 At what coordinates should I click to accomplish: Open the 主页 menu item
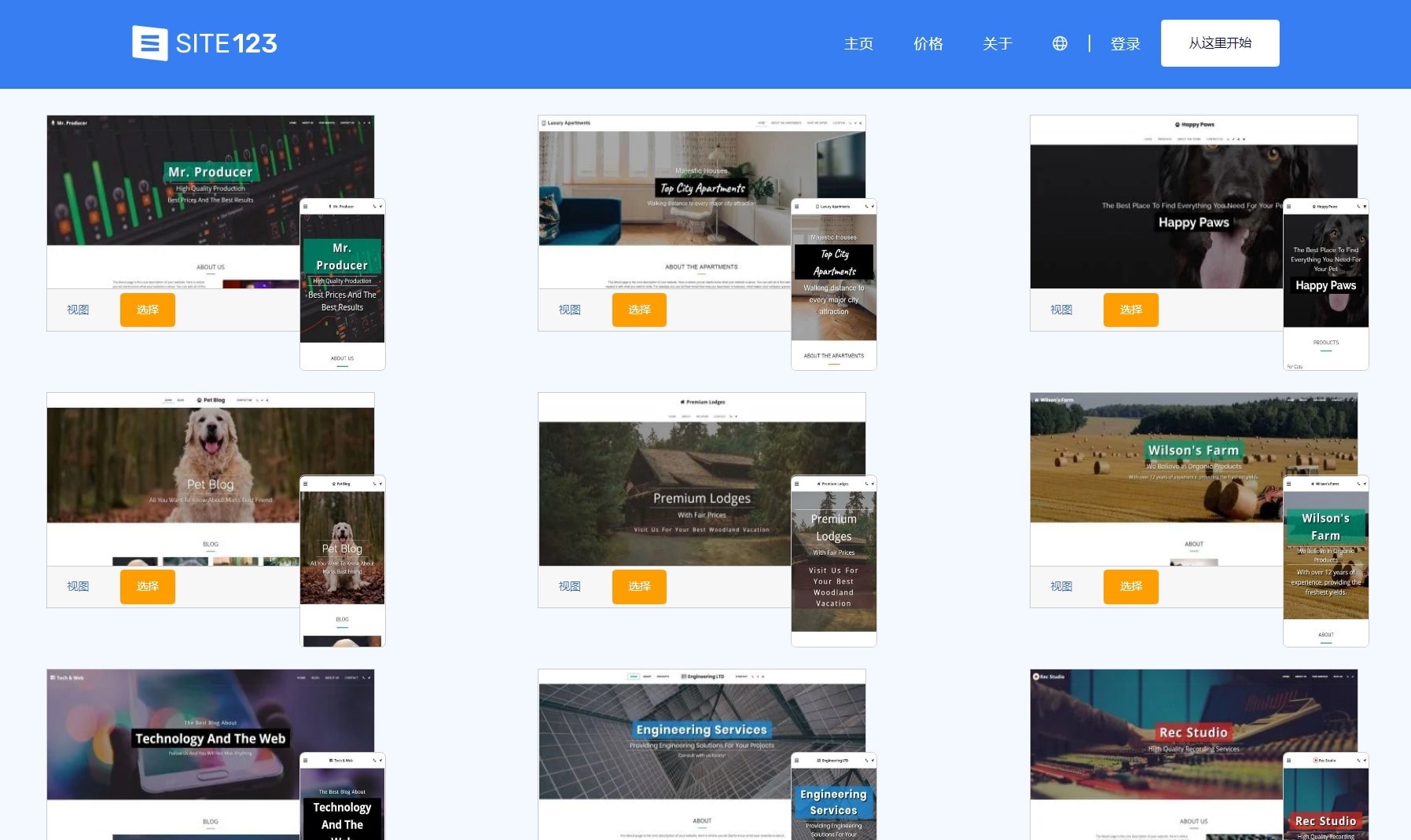pyautogui.click(x=858, y=44)
